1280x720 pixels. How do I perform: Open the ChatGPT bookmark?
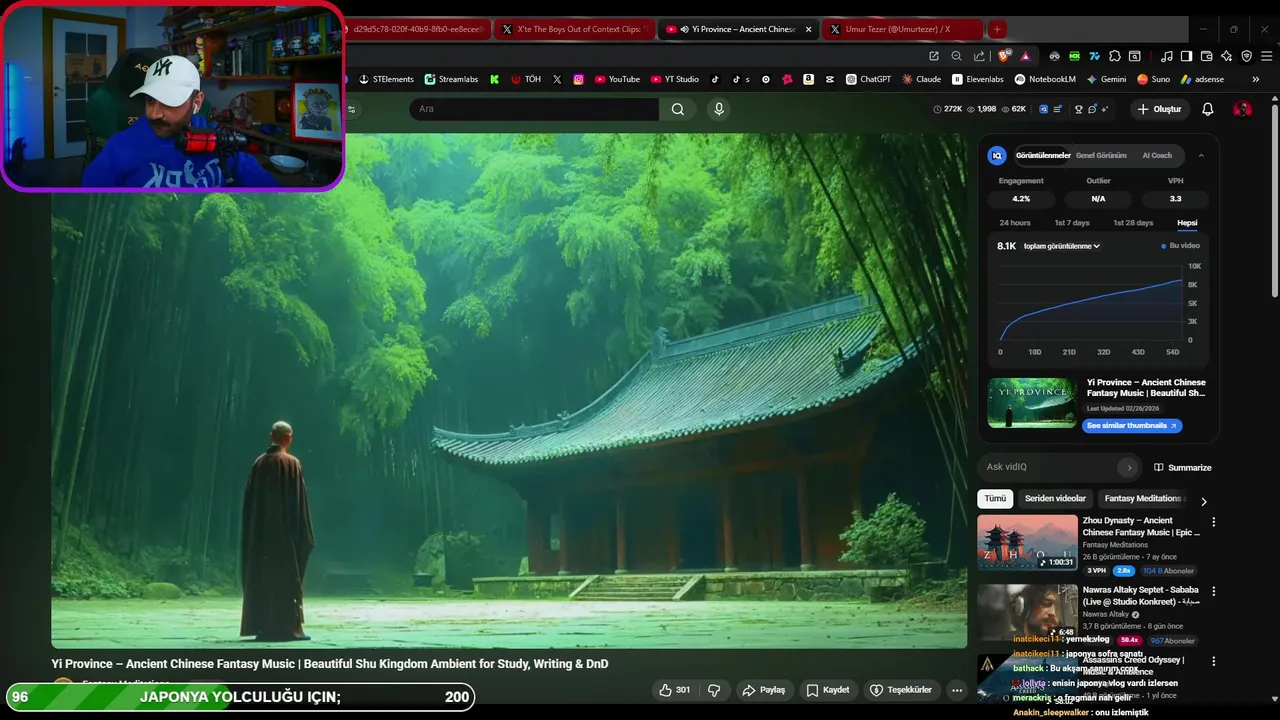(868, 79)
